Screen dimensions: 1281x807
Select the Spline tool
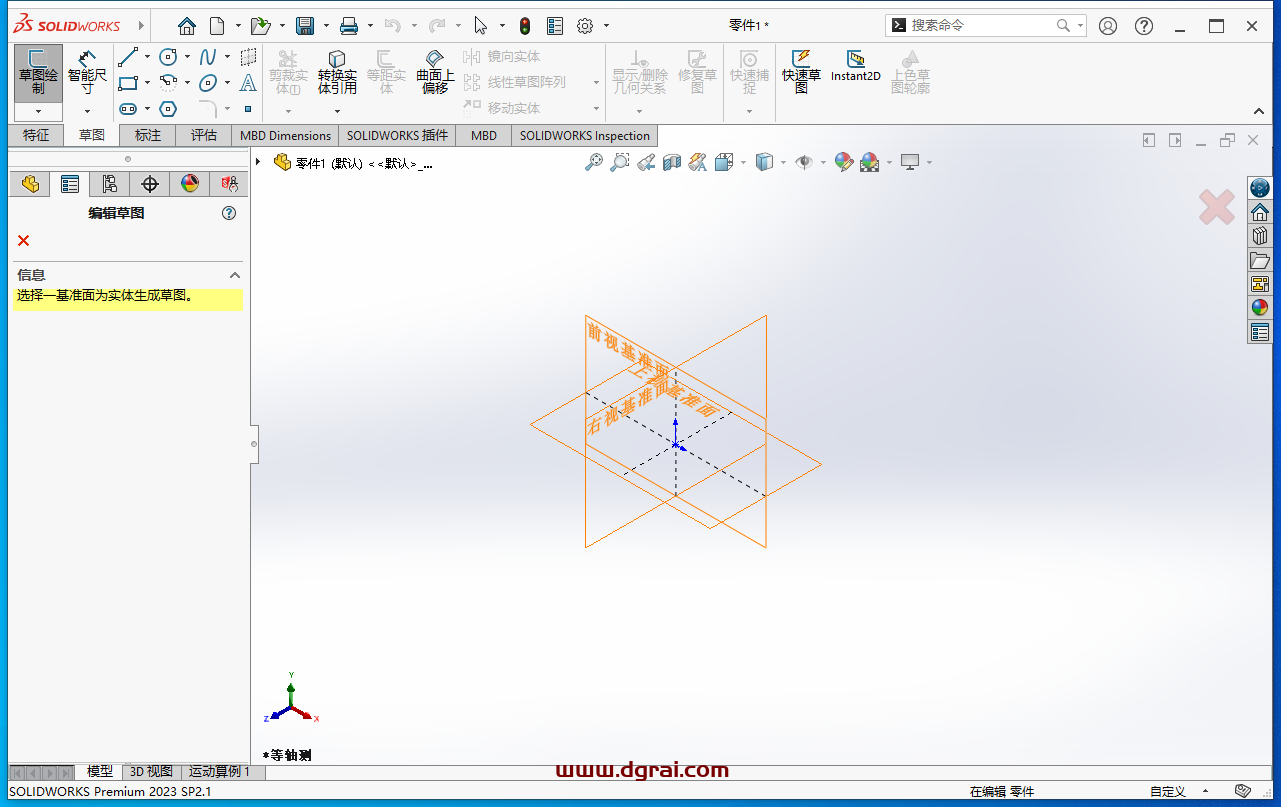click(x=208, y=57)
